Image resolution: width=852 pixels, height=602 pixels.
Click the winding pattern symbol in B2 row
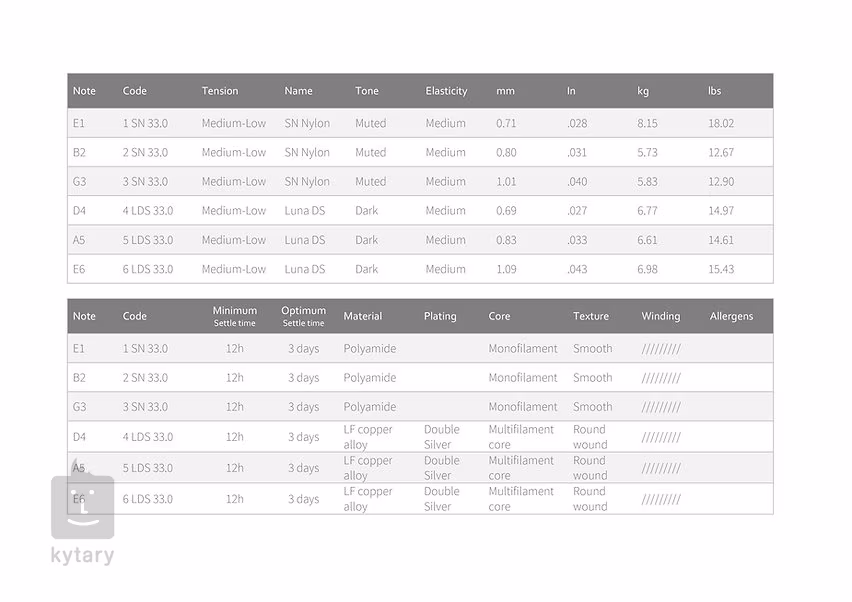[660, 378]
